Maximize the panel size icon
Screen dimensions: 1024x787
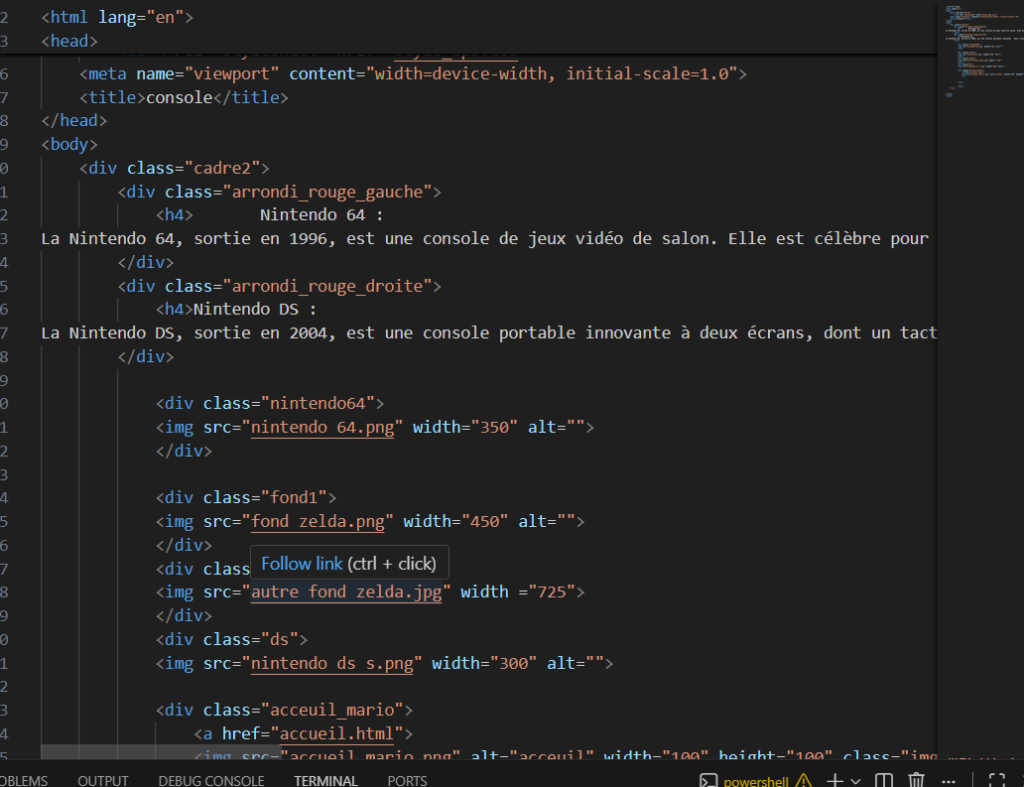[996, 781]
